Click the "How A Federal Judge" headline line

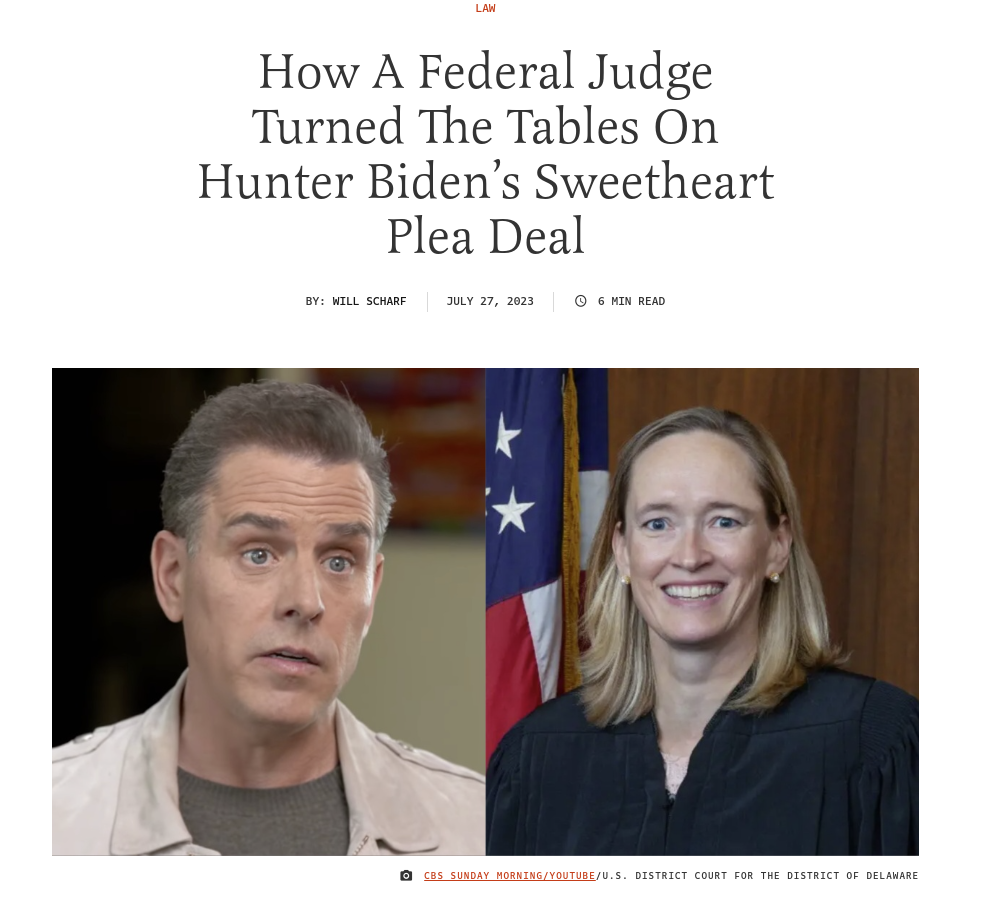pyautogui.click(x=486, y=72)
